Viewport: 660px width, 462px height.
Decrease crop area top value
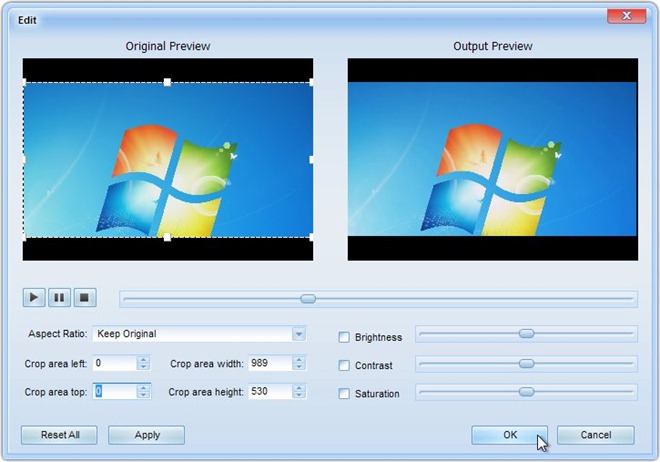[143, 396]
